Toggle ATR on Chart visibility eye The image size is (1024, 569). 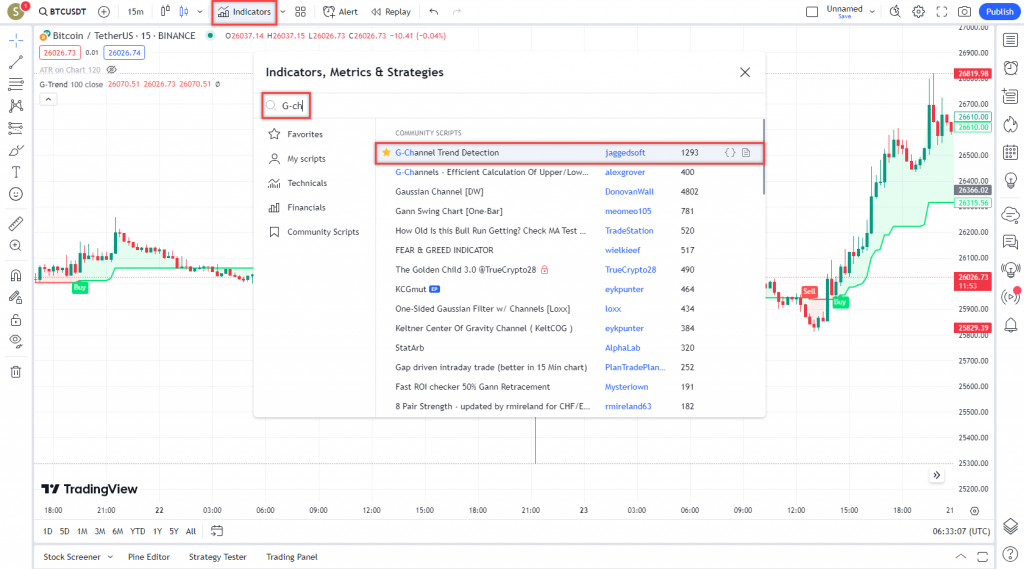pos(112,70)
